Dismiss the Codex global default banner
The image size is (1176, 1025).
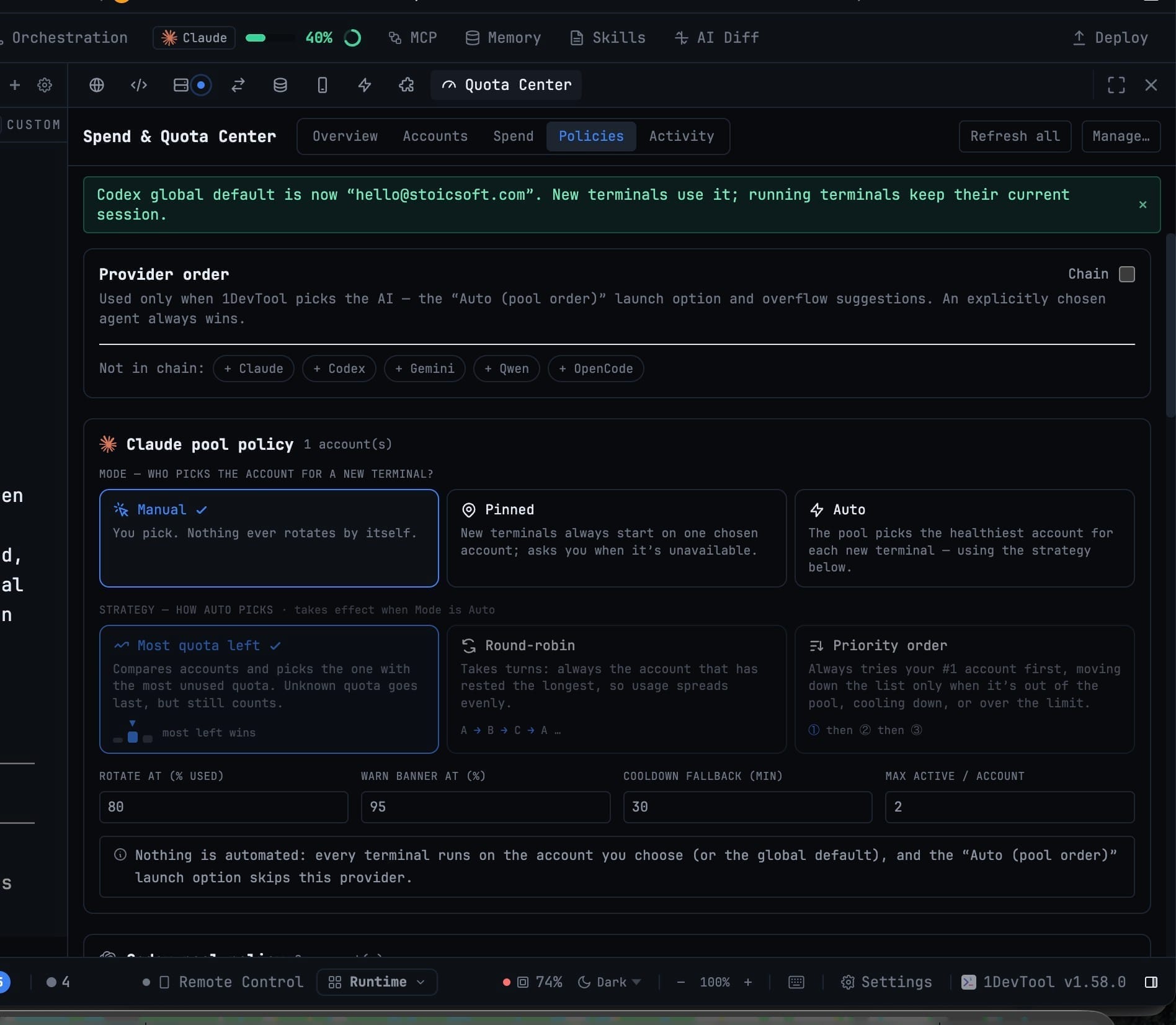coord(1143,205)
